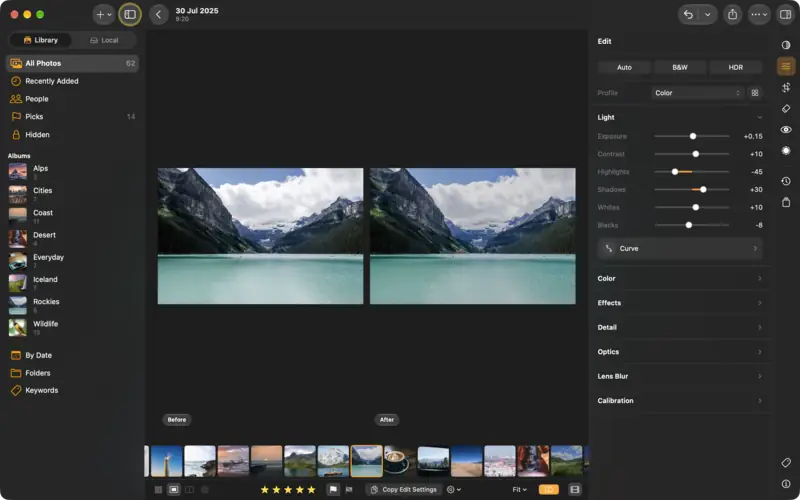800x500 pixels.
Task: Flag photo as a pick
Action: [333, 490]
